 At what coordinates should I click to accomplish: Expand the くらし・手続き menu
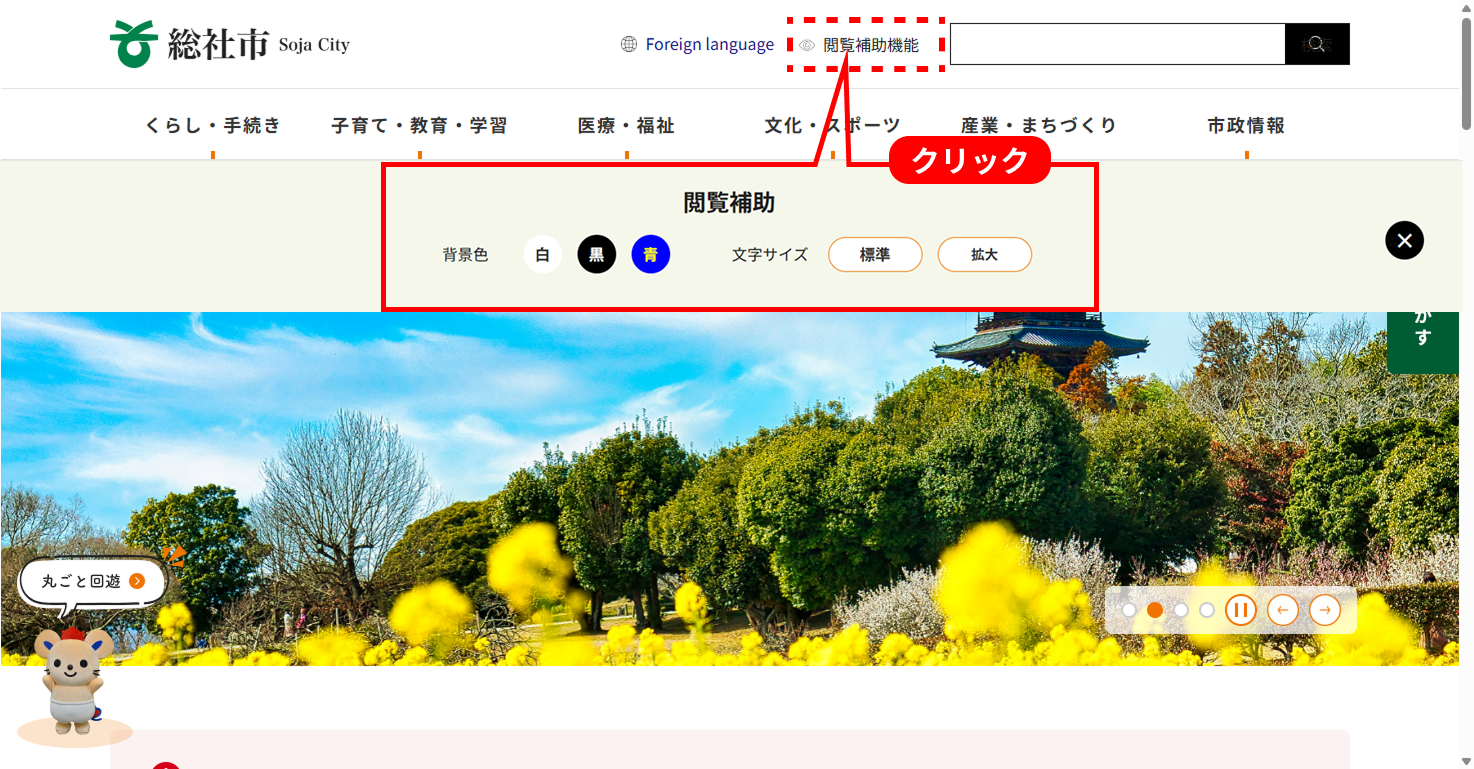[x=213, y=126]
